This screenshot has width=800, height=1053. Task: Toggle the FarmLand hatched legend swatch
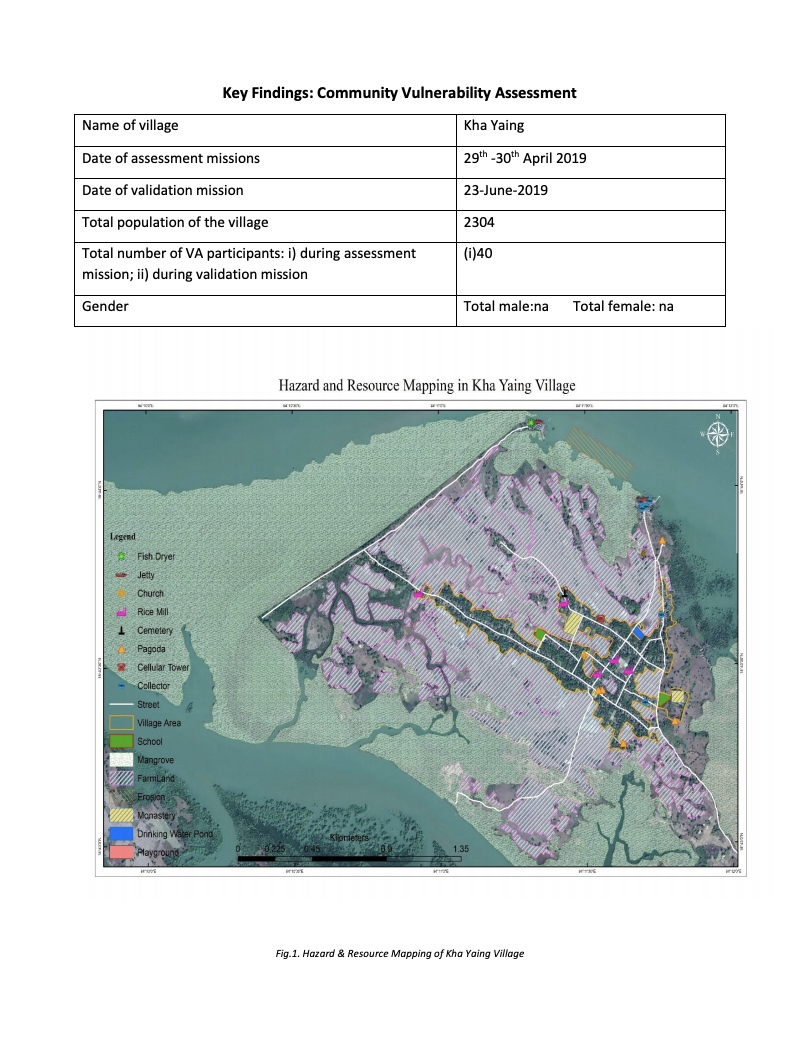pos(121,778)
